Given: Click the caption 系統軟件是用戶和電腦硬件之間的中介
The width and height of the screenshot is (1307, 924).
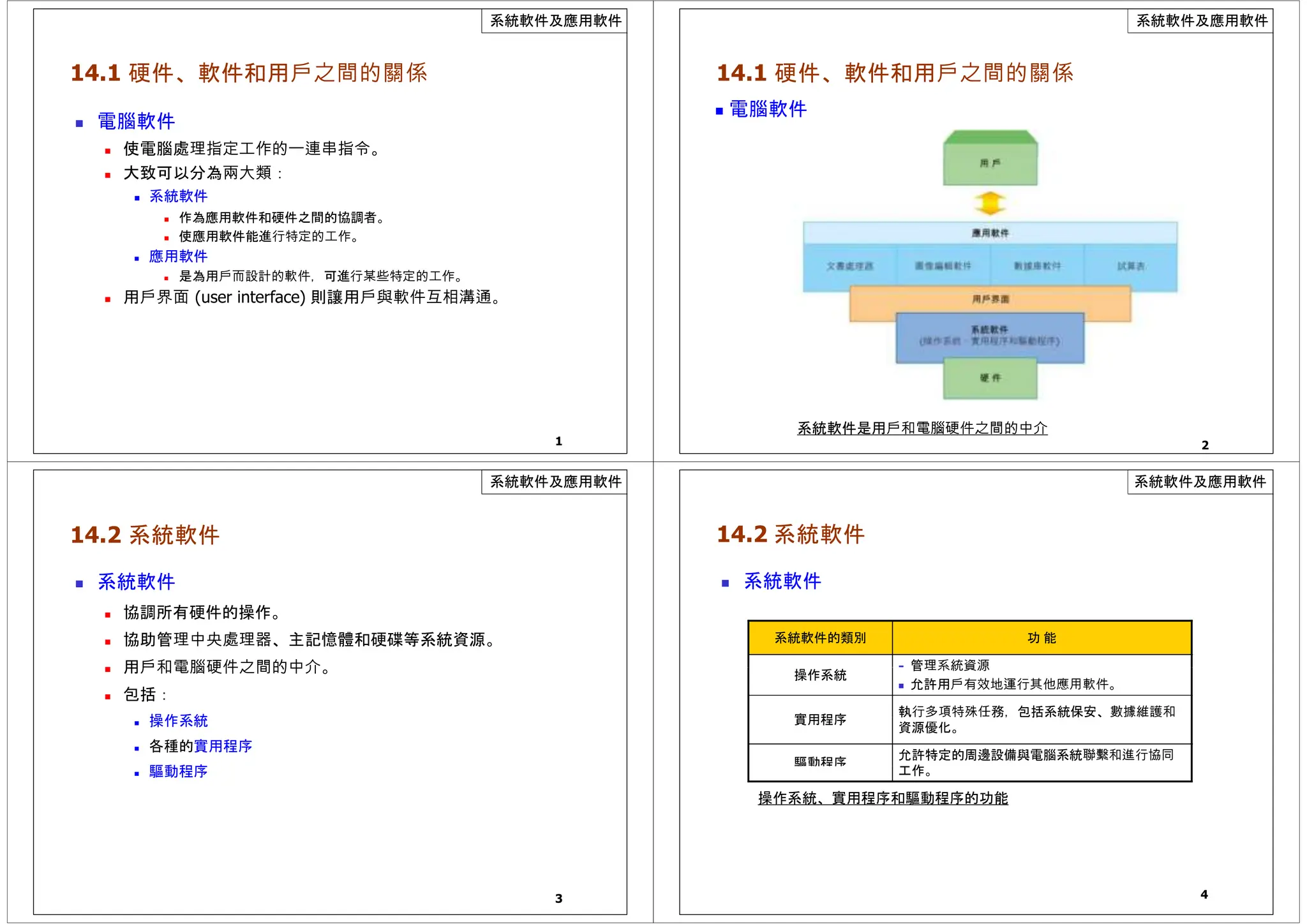Looking at the screenshot, I should coord(922,428).
